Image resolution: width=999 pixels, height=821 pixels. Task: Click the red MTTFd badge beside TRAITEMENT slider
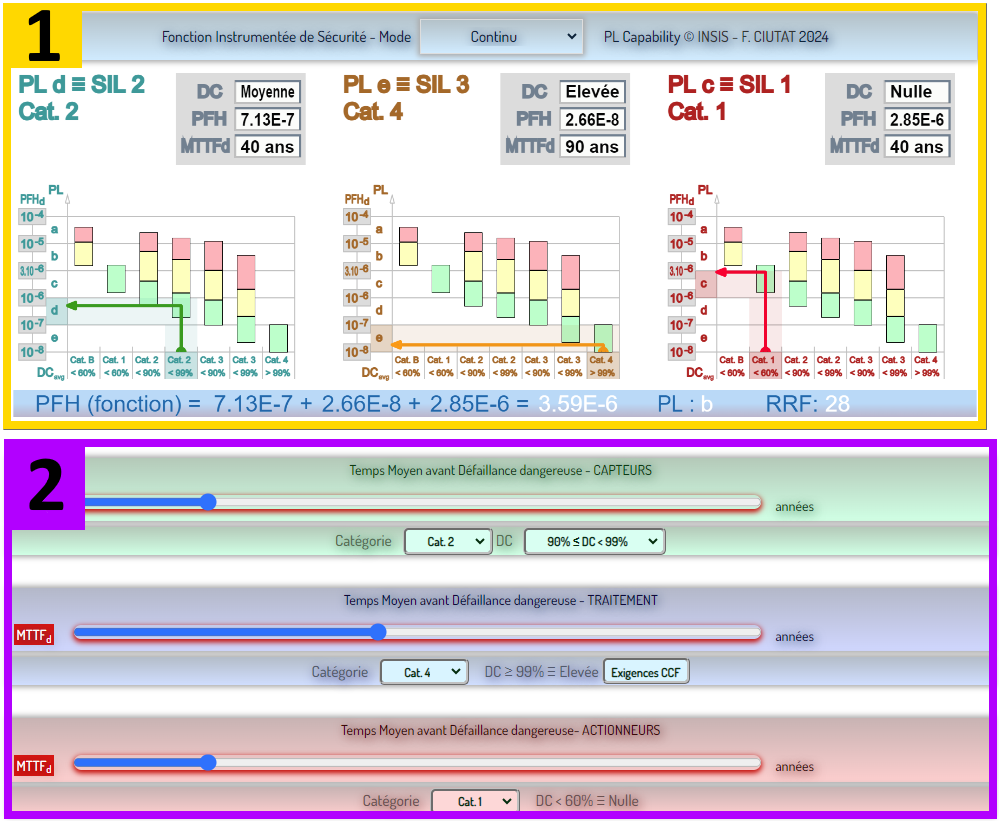coord(35,632)
